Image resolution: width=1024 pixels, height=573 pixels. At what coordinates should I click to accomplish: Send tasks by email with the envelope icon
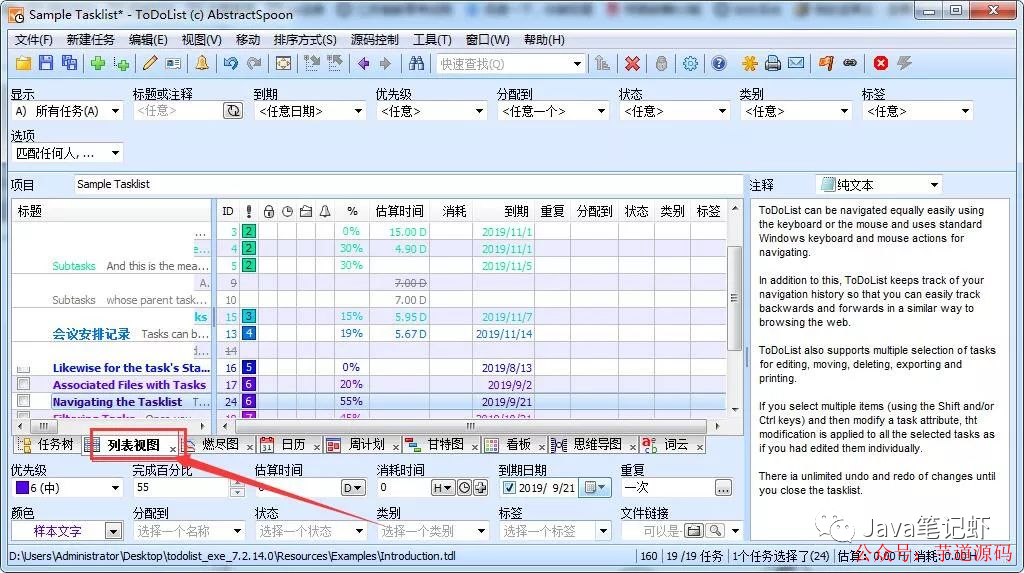pyautogui.click(x=795, y=63)
